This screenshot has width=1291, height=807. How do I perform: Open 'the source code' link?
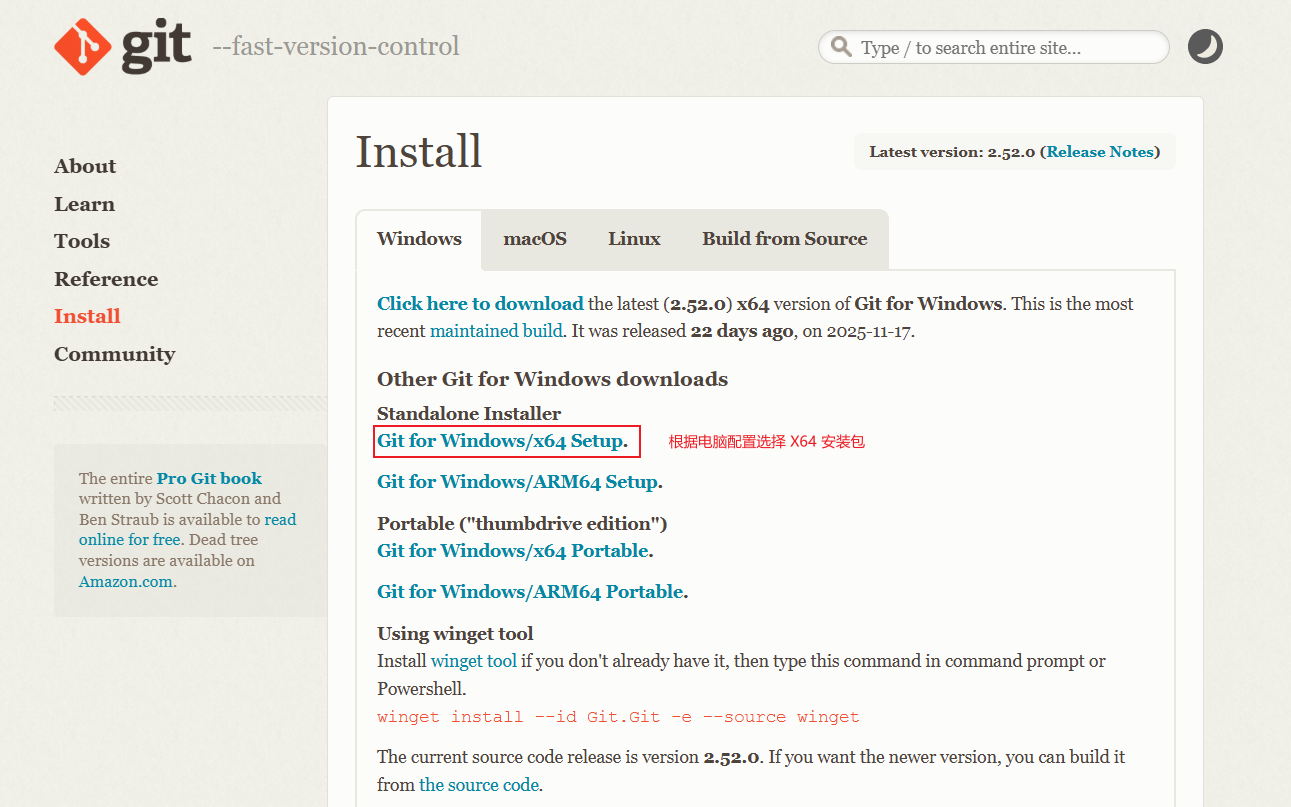point(479,785)
